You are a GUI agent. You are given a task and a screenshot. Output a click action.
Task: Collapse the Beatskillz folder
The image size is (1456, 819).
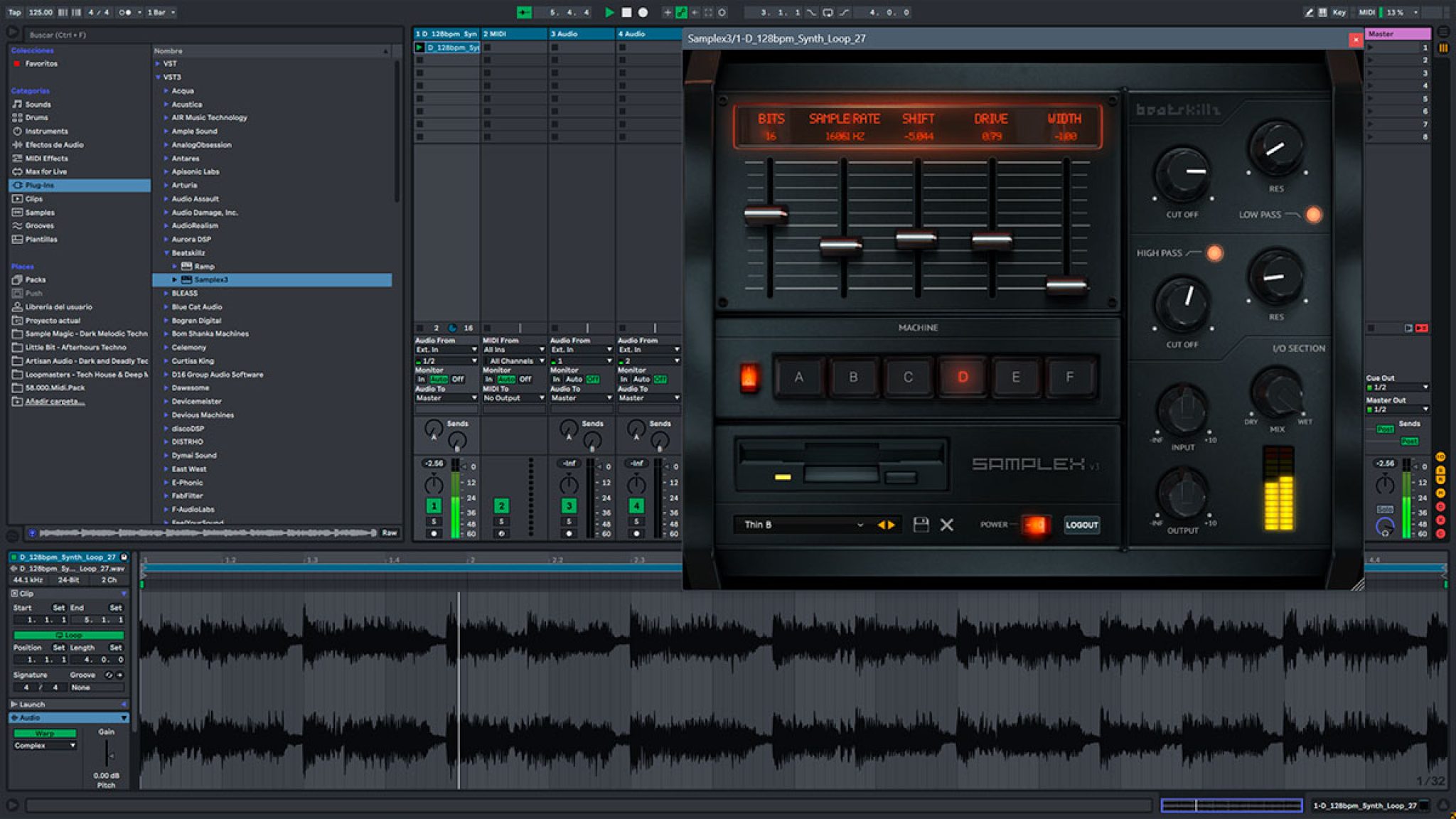[x=166, y=252]
